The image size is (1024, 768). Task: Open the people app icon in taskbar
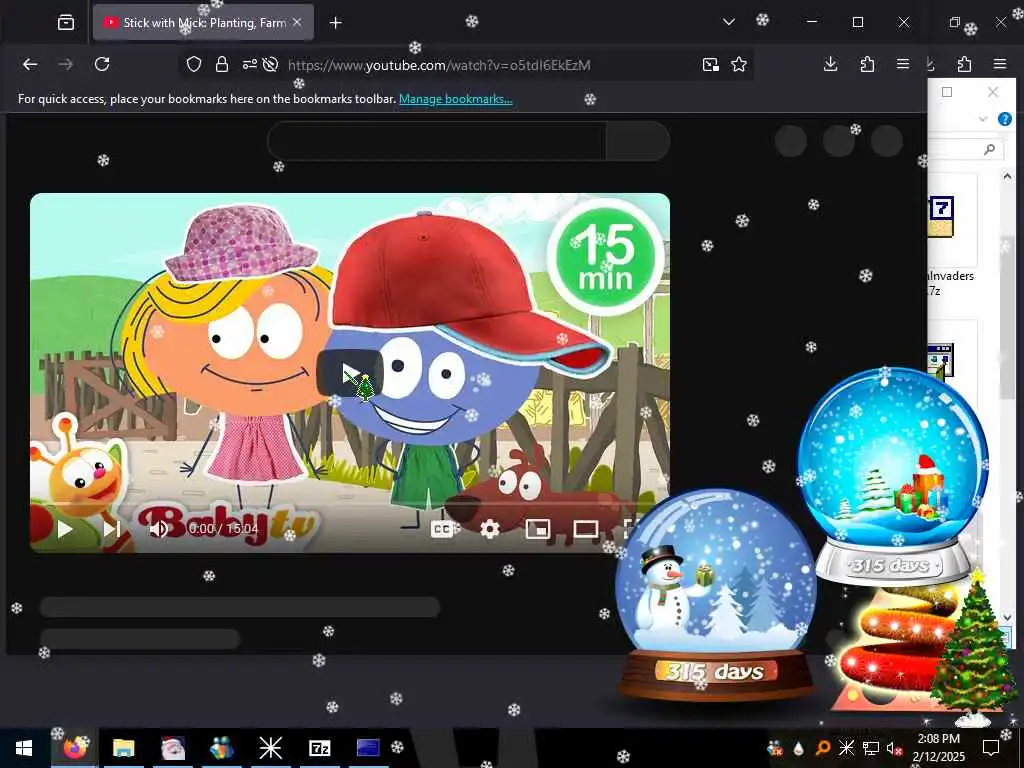pos(221,748)
